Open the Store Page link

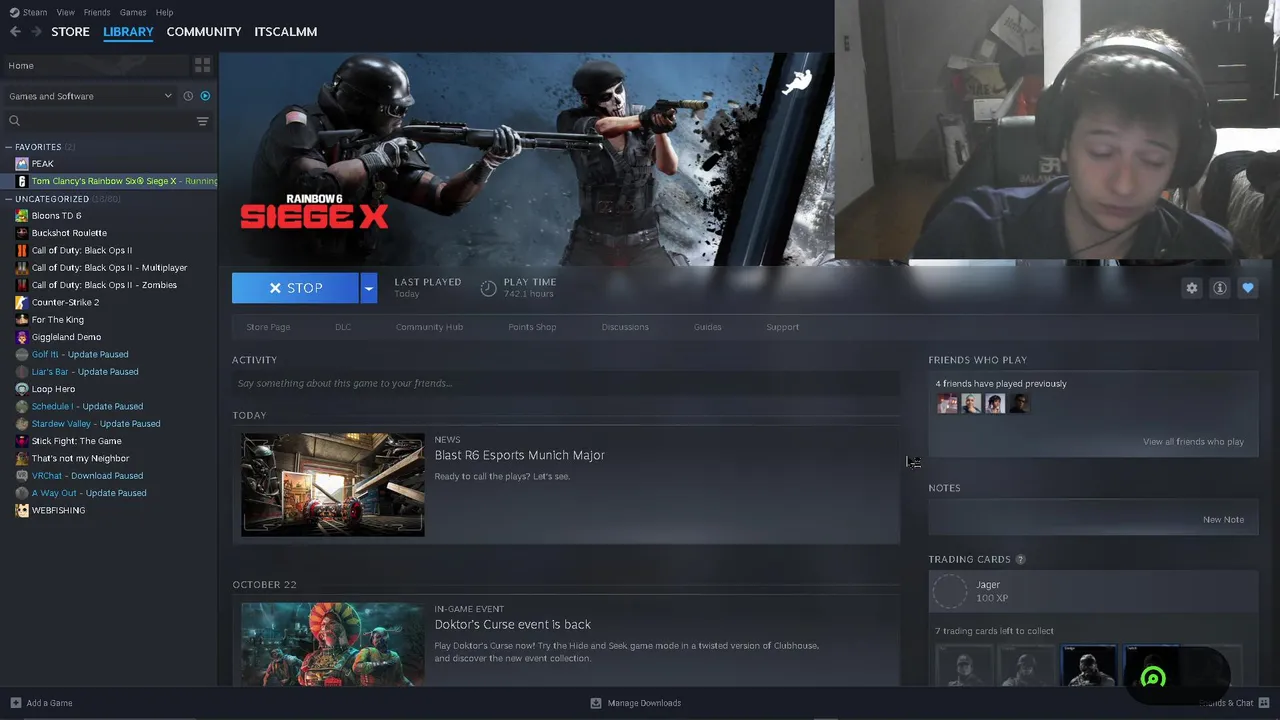click(268, 327)
